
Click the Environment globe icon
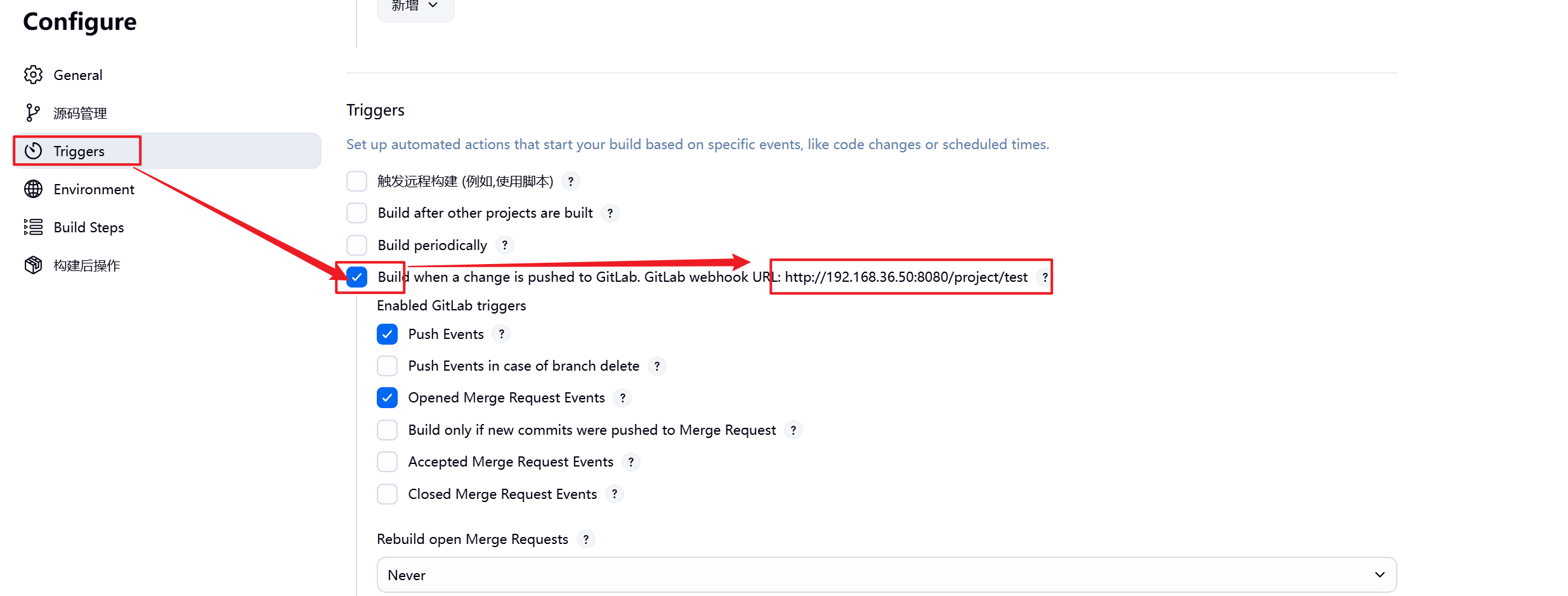click(x=33, y=189)
